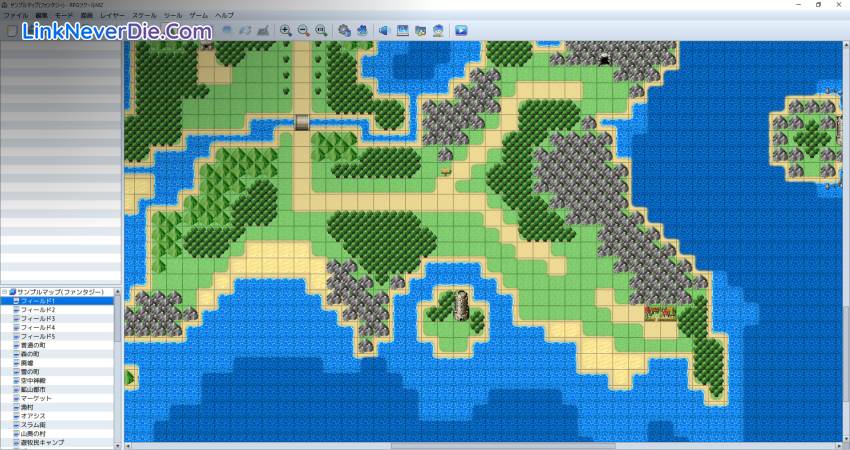Select the マーケット map entry
850x450 pixels.
[36, 398]
